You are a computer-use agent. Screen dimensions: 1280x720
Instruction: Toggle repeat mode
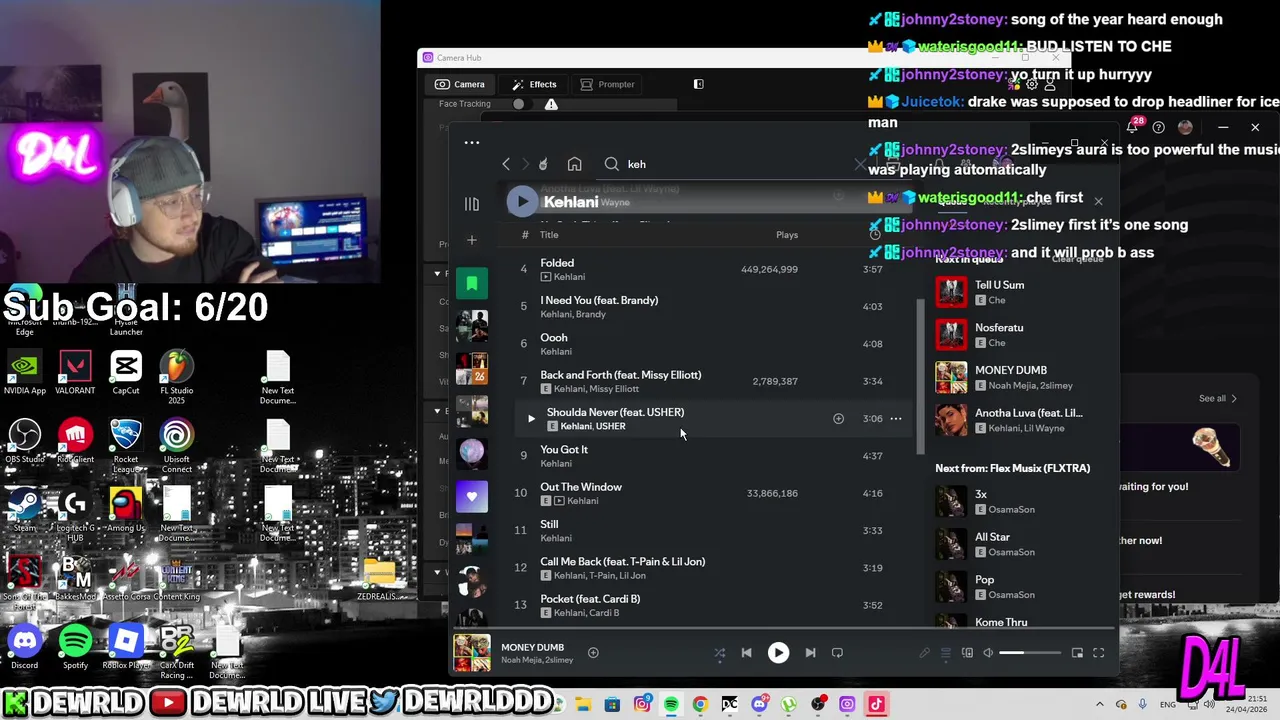[x=837, y=653]
